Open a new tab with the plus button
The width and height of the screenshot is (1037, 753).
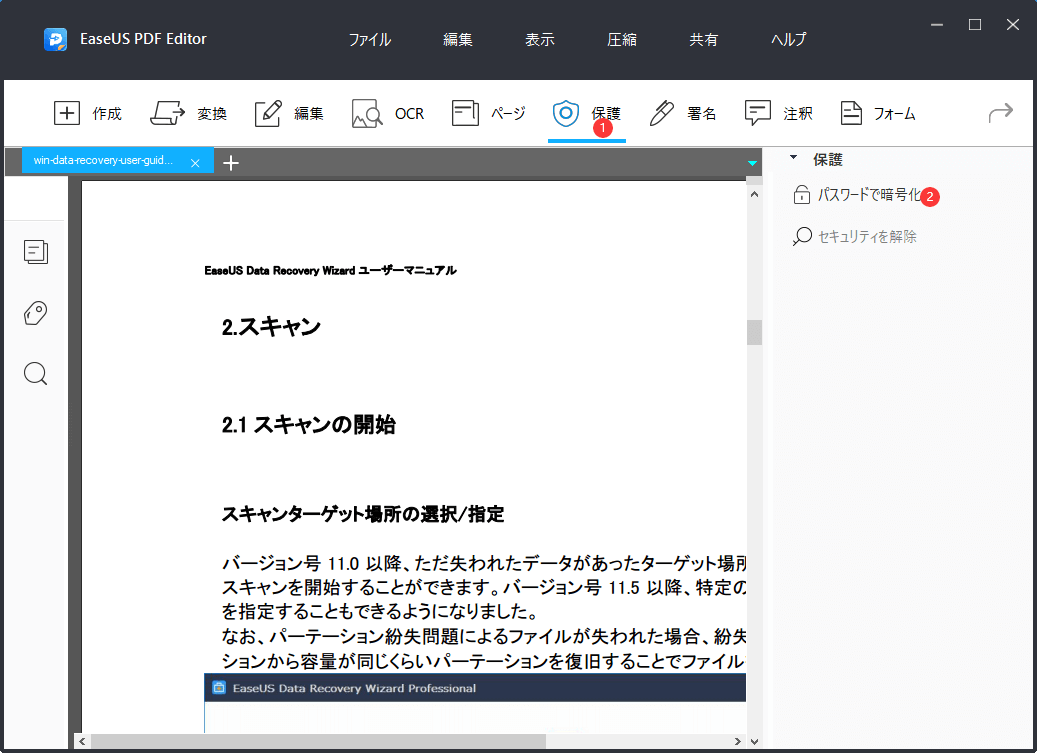tap(231, 161)
